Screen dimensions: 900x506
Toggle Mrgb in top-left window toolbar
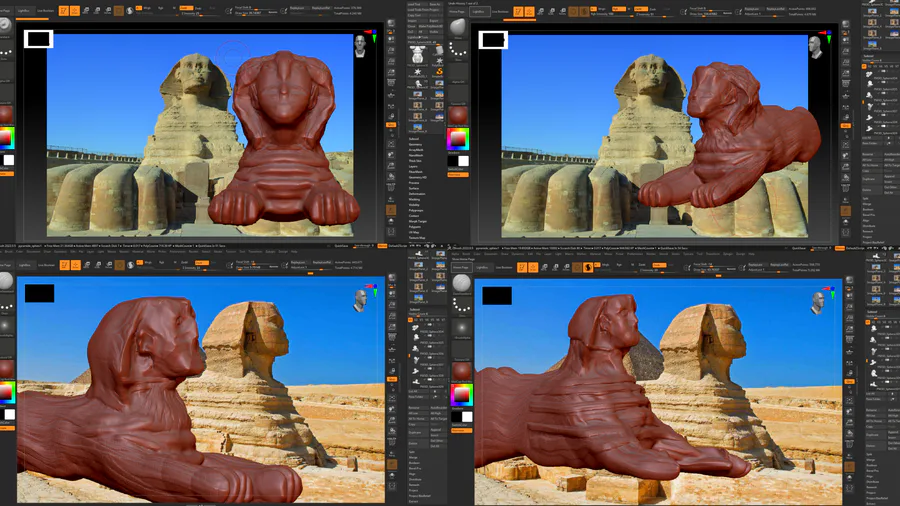click(x=147, y=7)
